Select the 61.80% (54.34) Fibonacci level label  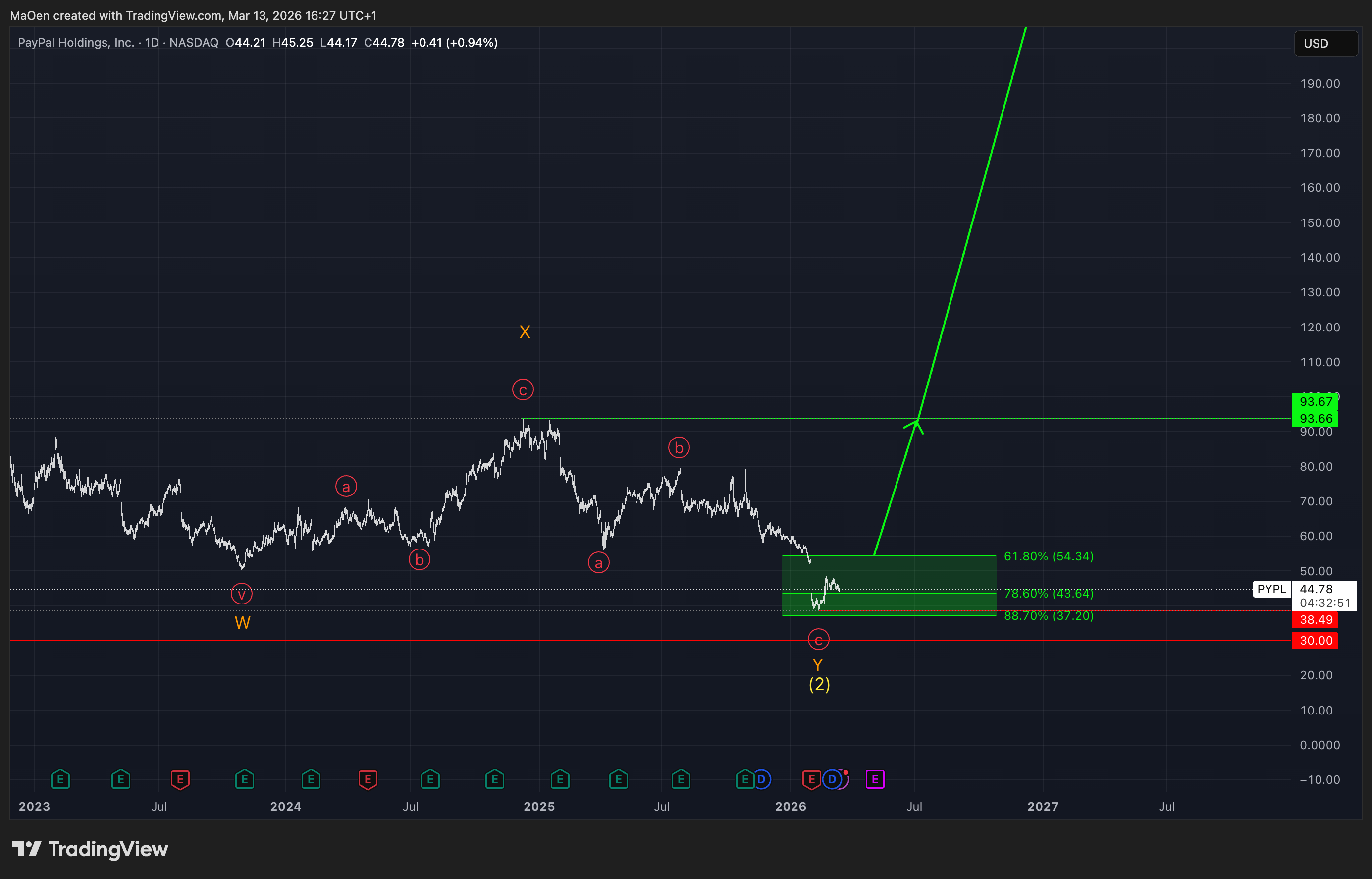point(1048,556)
